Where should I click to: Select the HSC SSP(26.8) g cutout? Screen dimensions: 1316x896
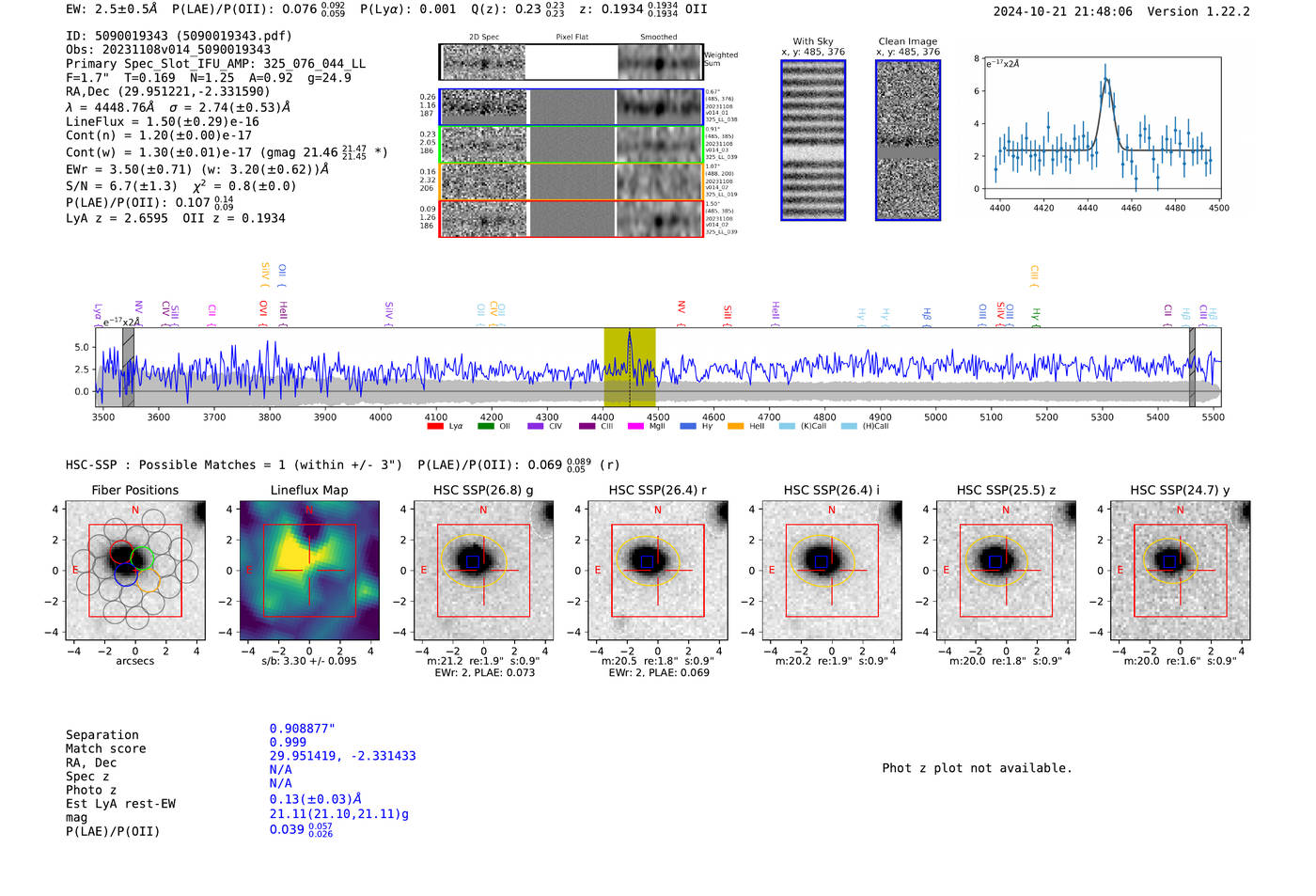pos(483,571)
